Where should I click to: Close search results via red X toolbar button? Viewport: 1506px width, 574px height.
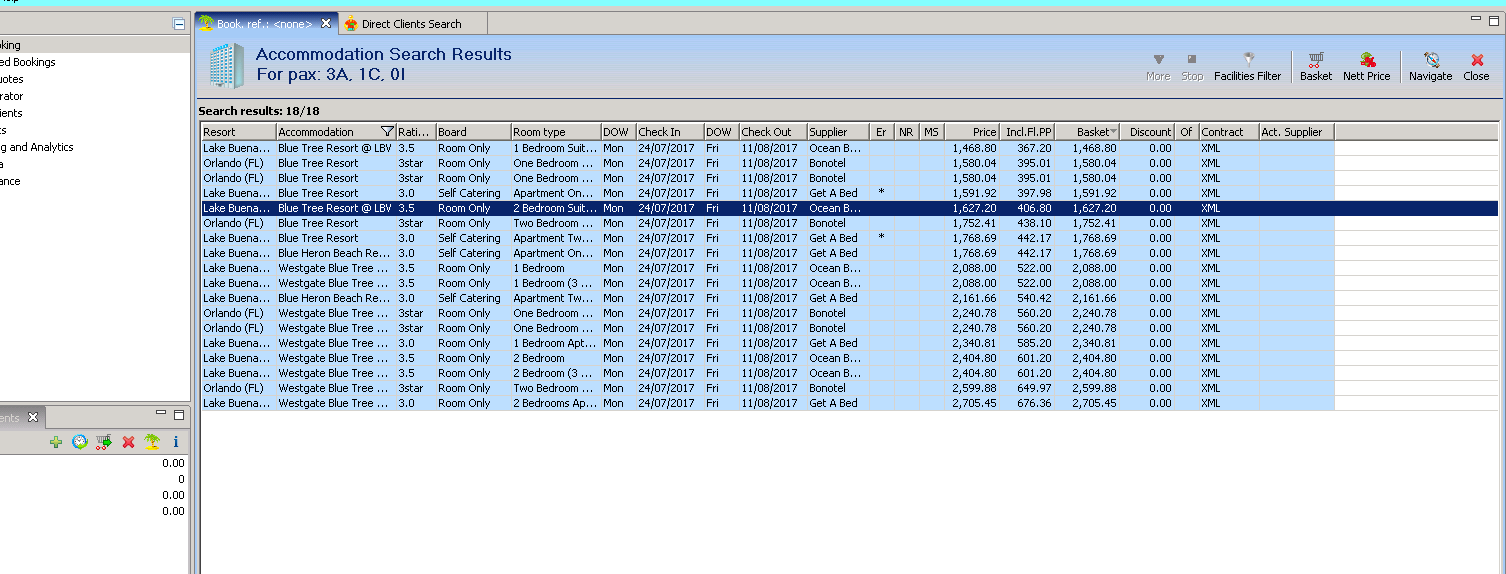coord(1476,67)
